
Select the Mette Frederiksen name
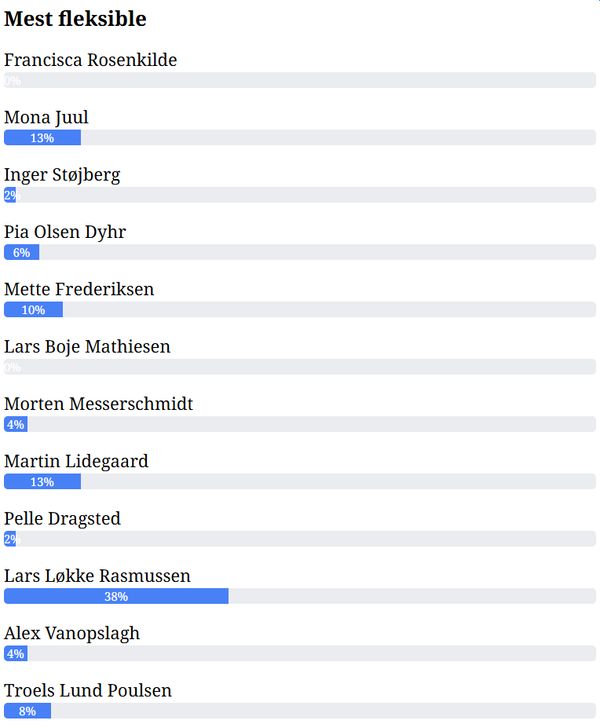(x=79, y=289)
